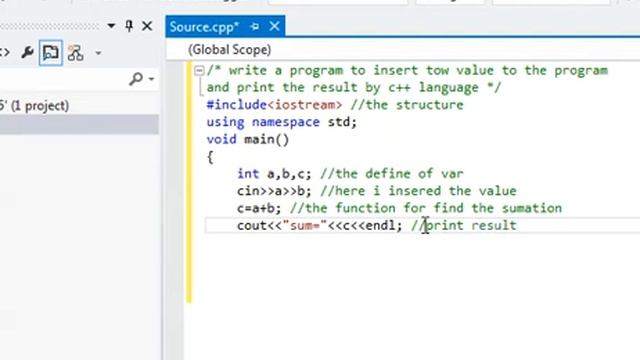Screen dimensions: 640x360
Task: Select the solution node '(1 project)'
Action: pyautogui.click(x=34, y=106)
